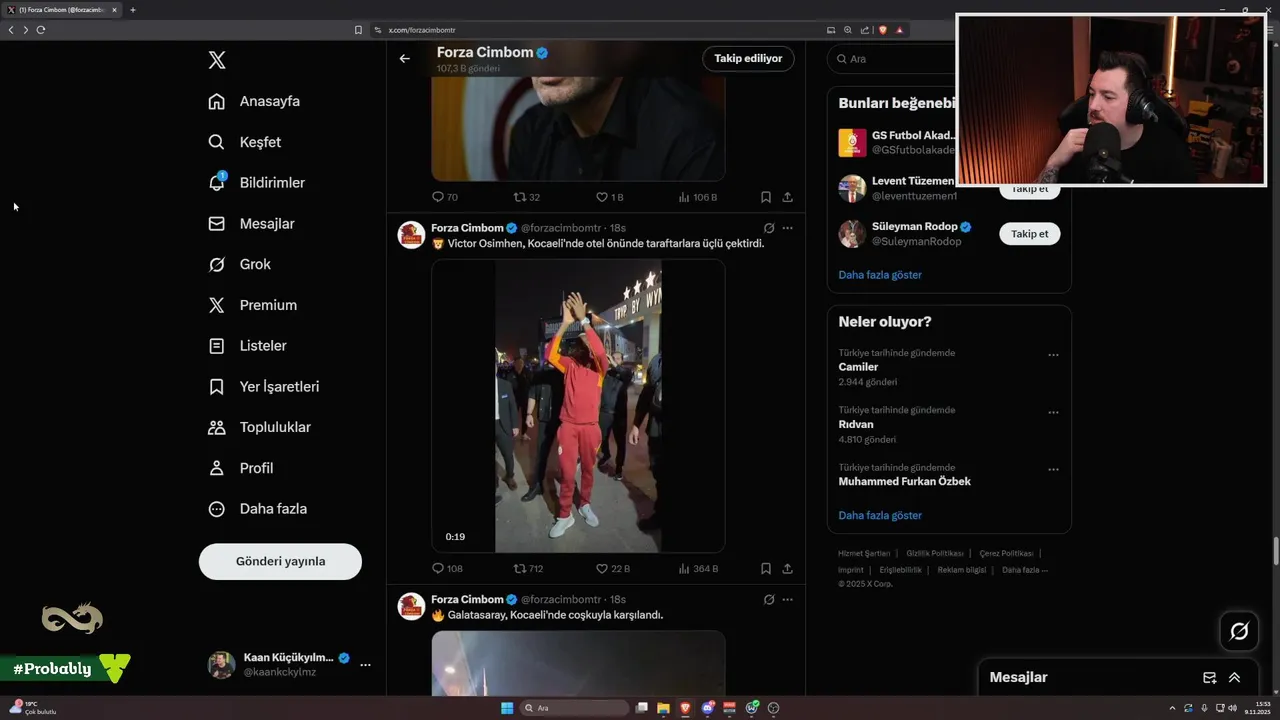Play the Osimhen video thumbnail
This screenshot has width=1280, height=720.
point(578,406)
